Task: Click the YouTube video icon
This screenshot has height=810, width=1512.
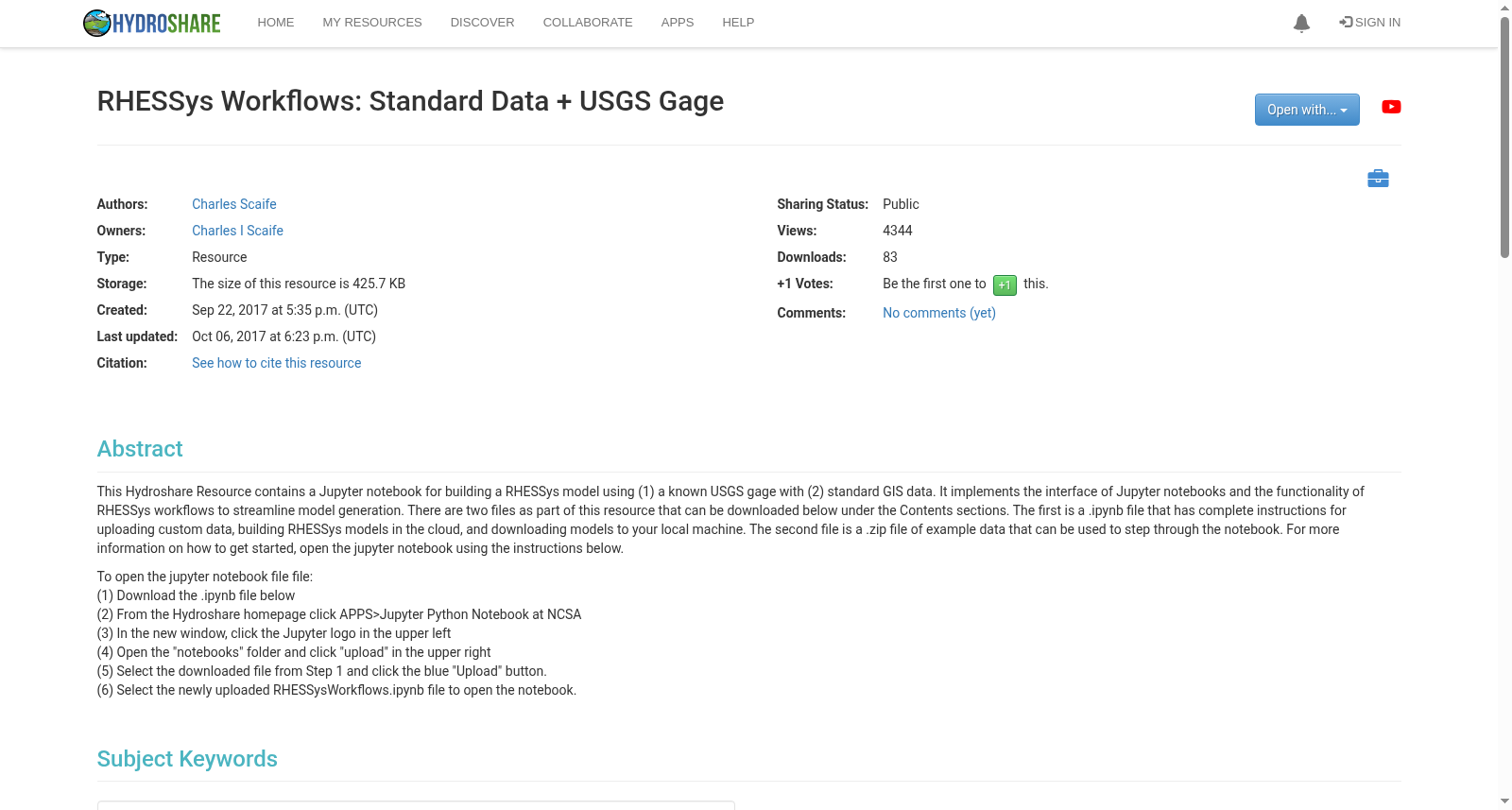Action: [x=1391, y=107]
